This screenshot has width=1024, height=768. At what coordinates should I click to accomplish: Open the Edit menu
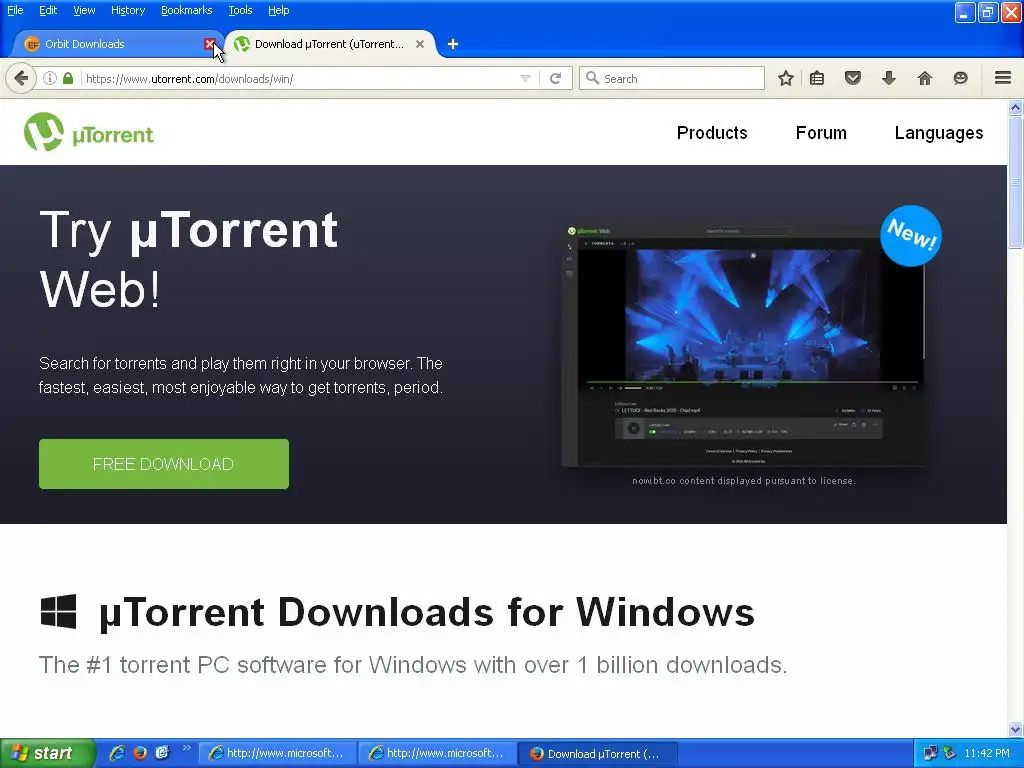click(48, 10)
